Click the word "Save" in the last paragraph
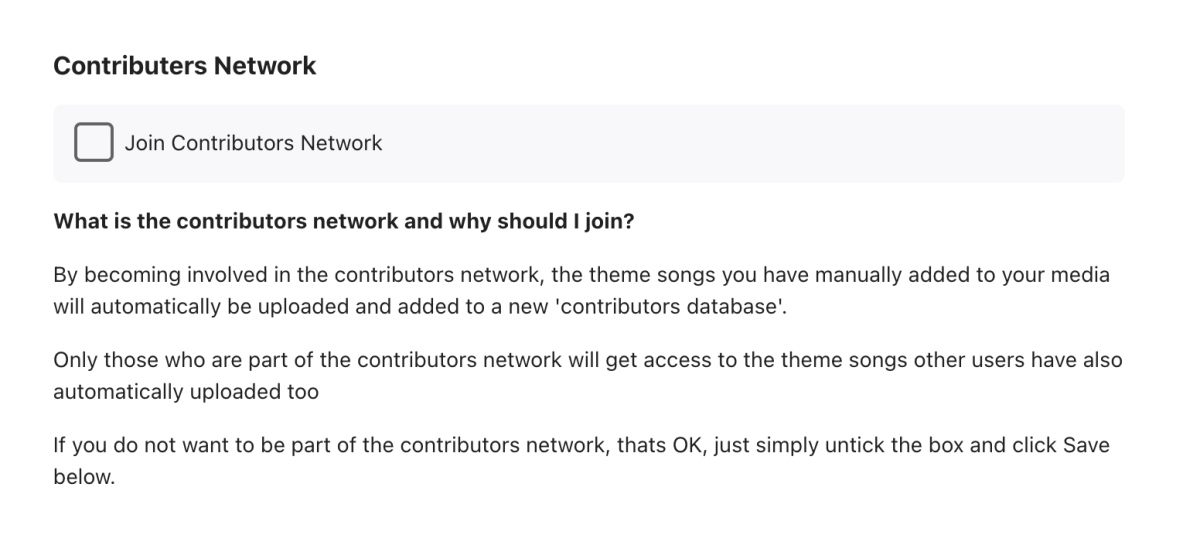Viewport: 1200px width, 556px height. [1086, 445]
